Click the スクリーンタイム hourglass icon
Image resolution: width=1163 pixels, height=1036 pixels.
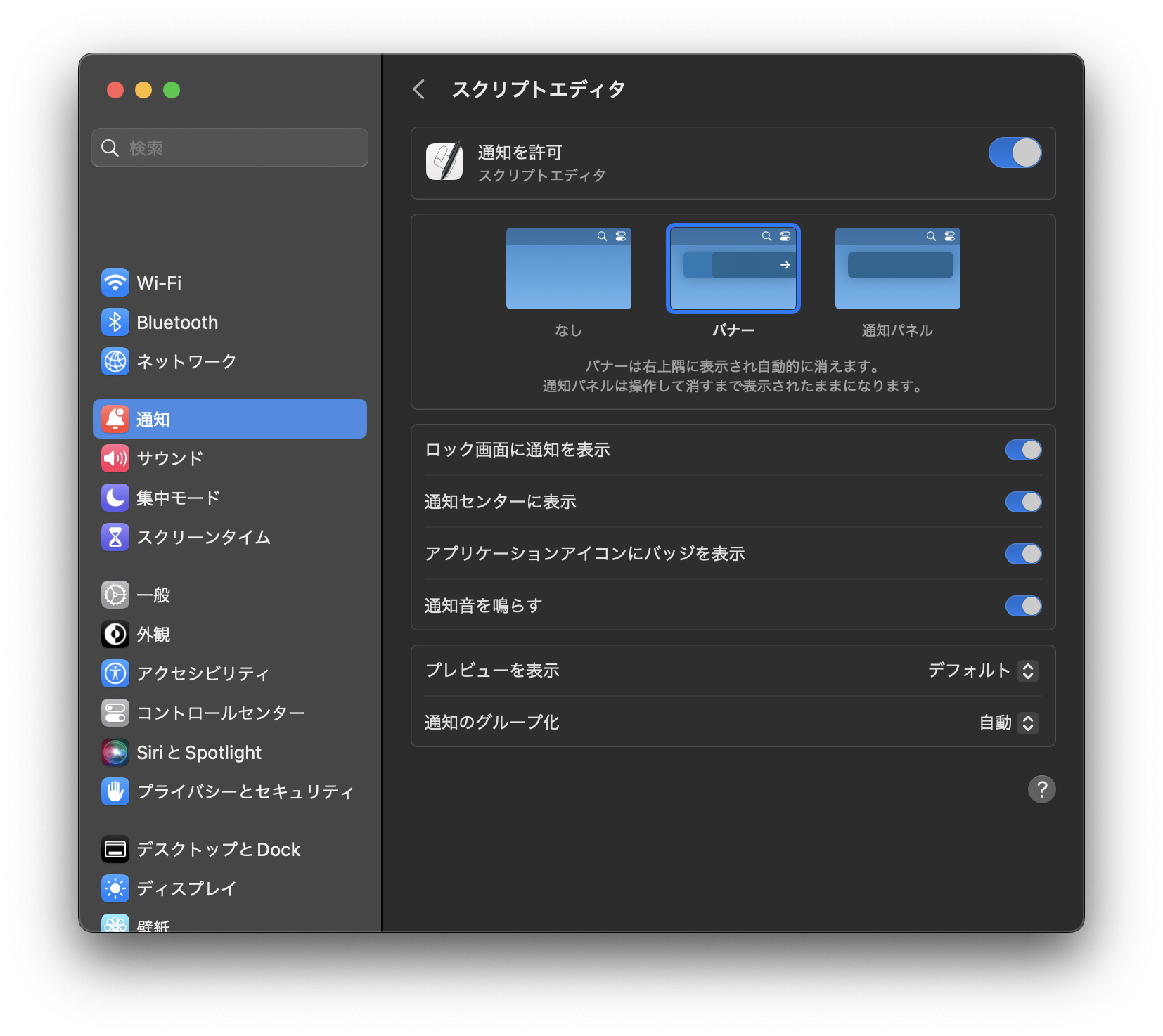coord(115,537)
